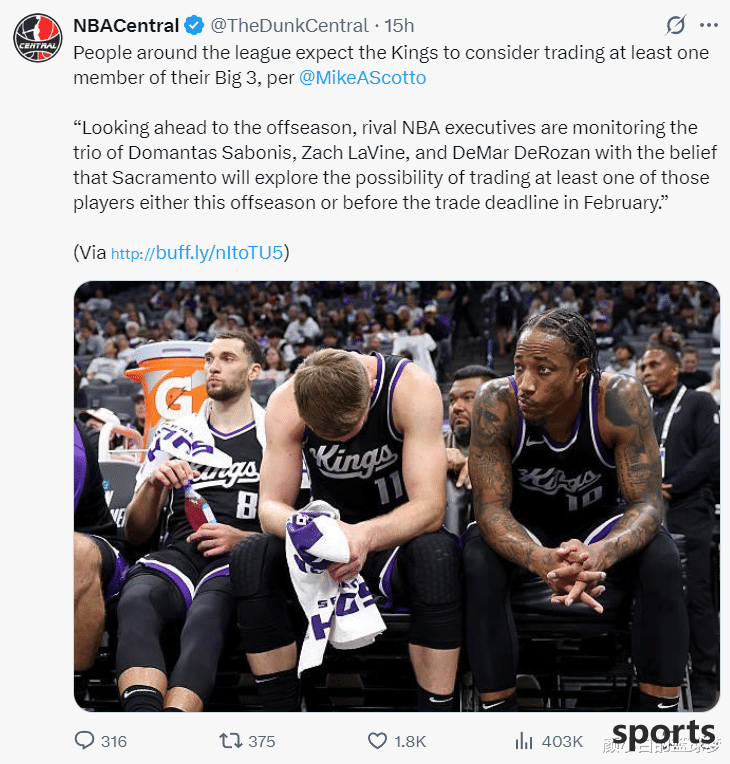730x764 pixels.
Task: Click the NBACentral display name
Action: click(x=126, y=25)
